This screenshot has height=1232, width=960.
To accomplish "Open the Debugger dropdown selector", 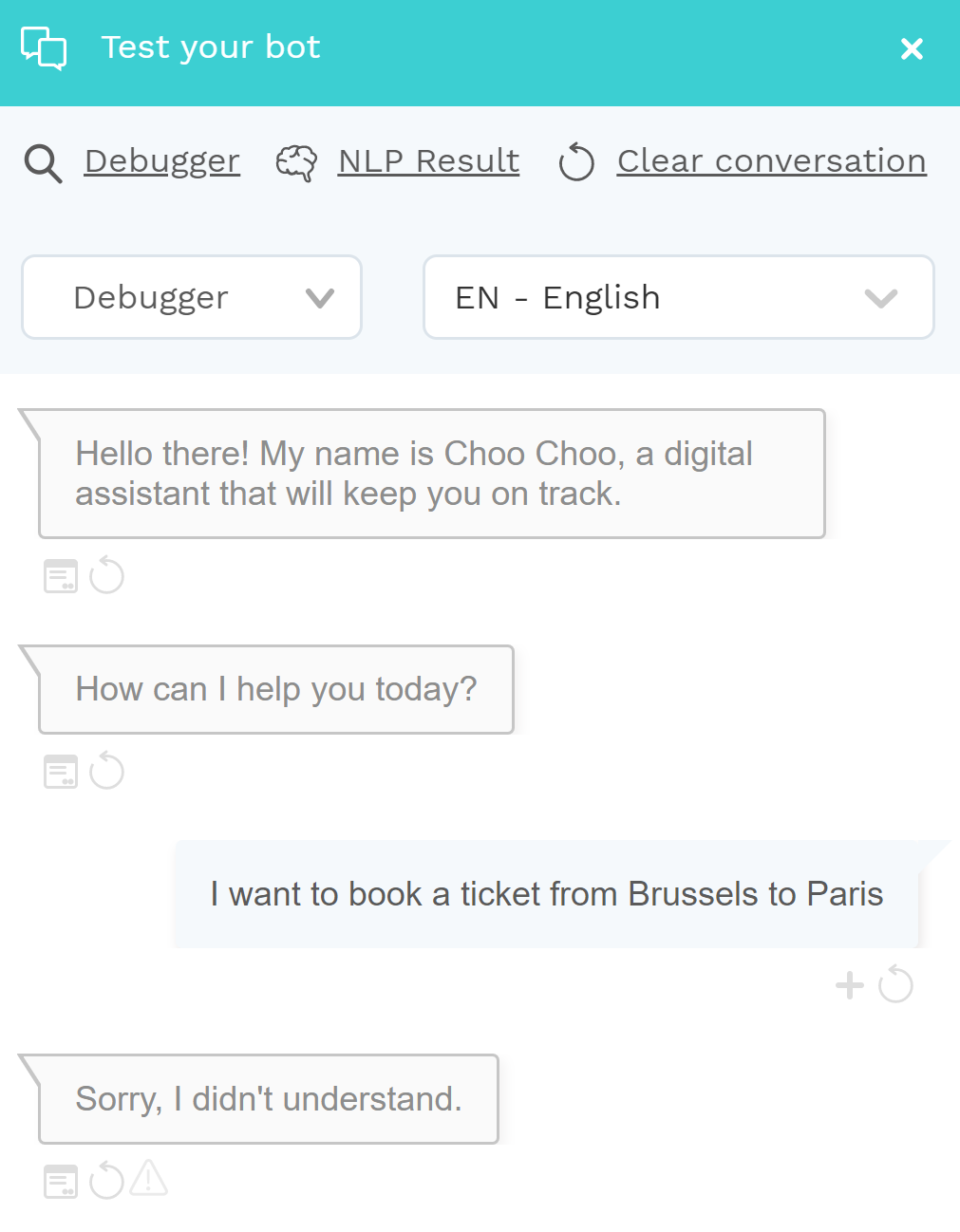I will (x=192, y=297).
